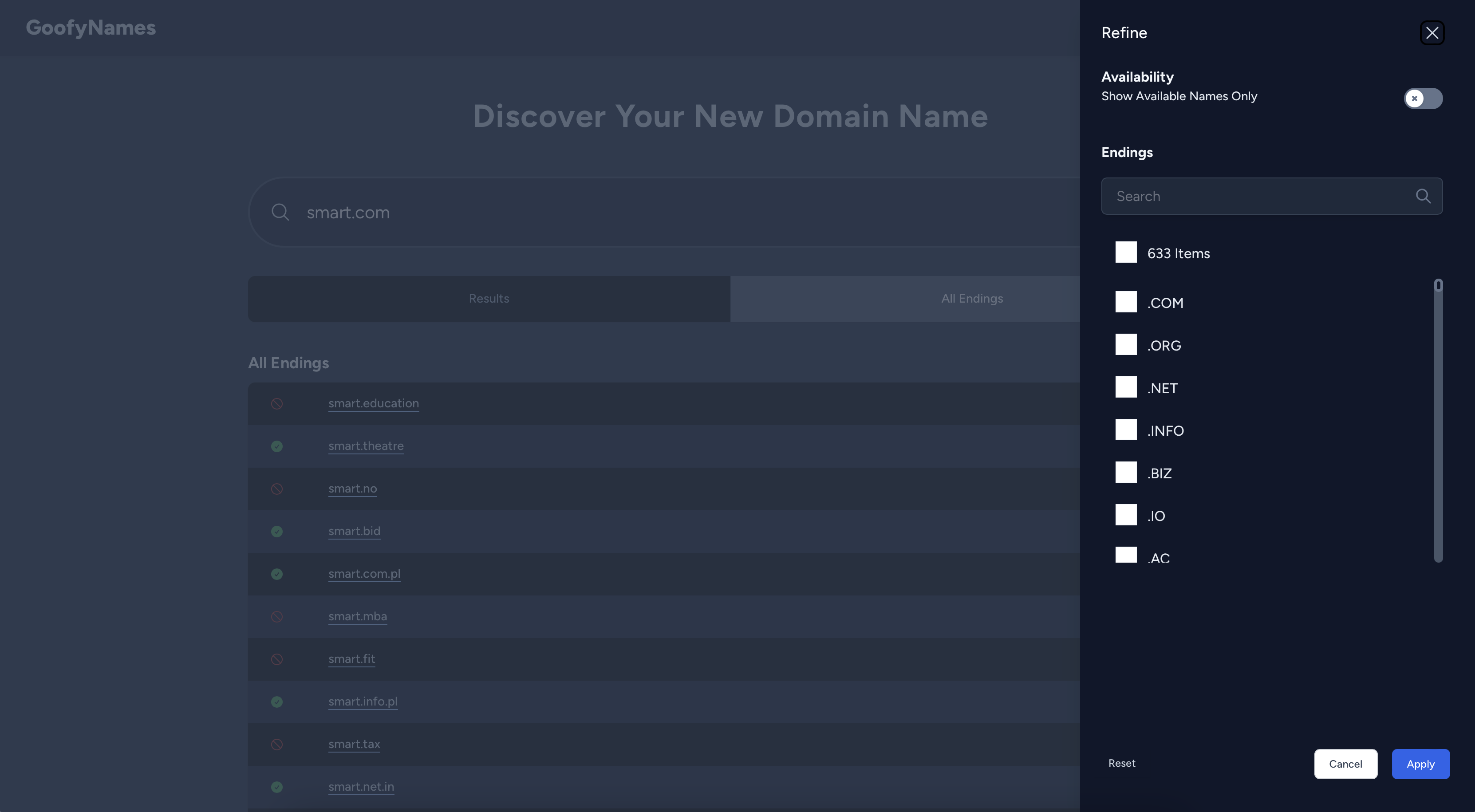Click the Availability heading
This screenshot has height=812, width=1475.
pyautogui.click(x=1137, y=77)
